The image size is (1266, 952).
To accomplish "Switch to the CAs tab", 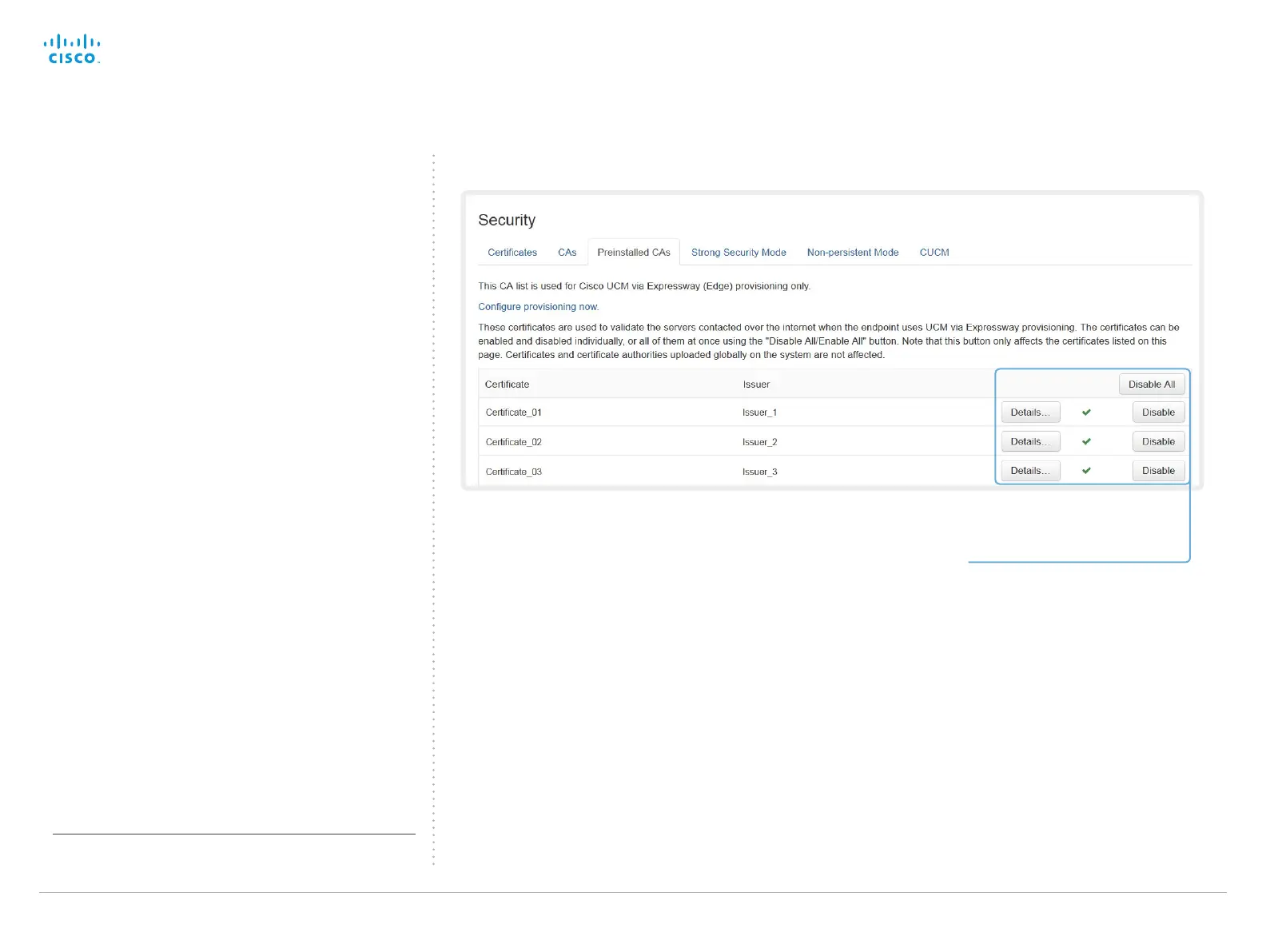I will tap(567, 253).
